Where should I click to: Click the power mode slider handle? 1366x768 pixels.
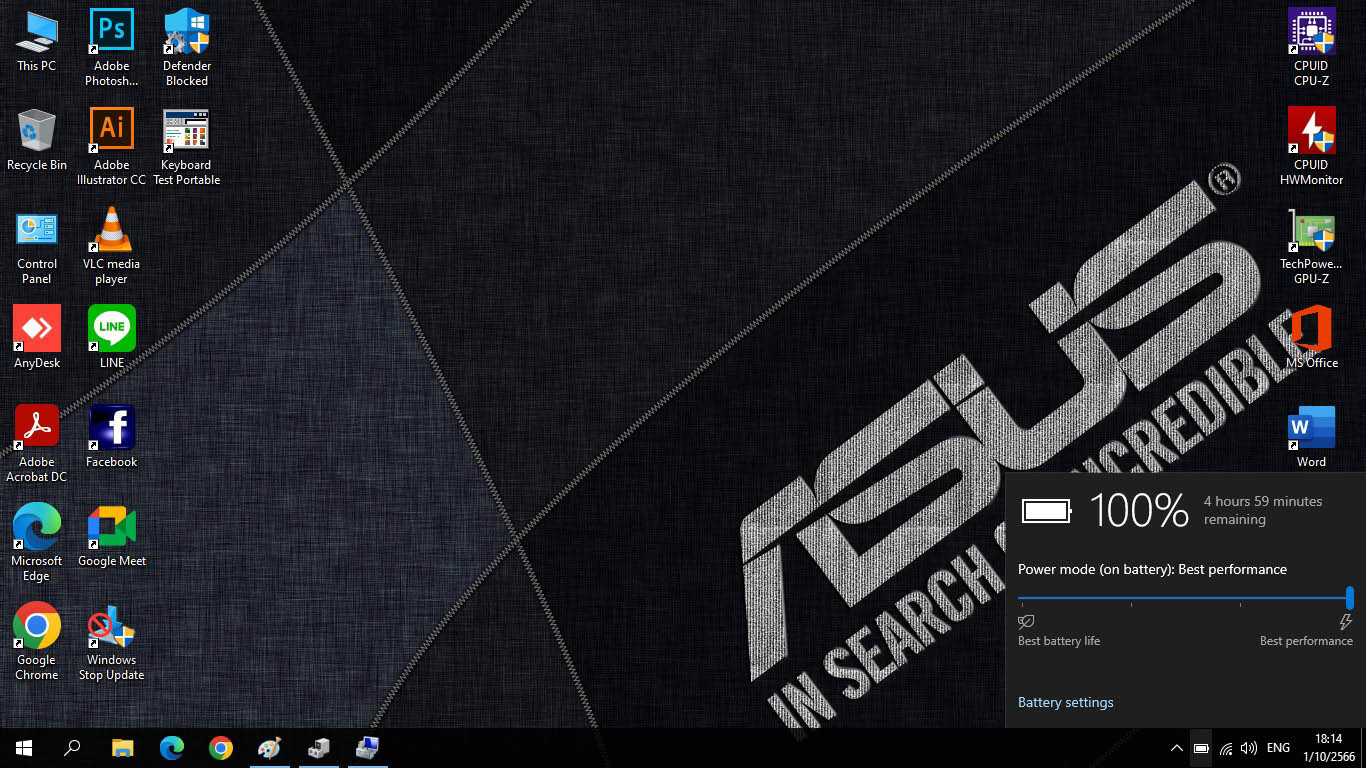1350,598
